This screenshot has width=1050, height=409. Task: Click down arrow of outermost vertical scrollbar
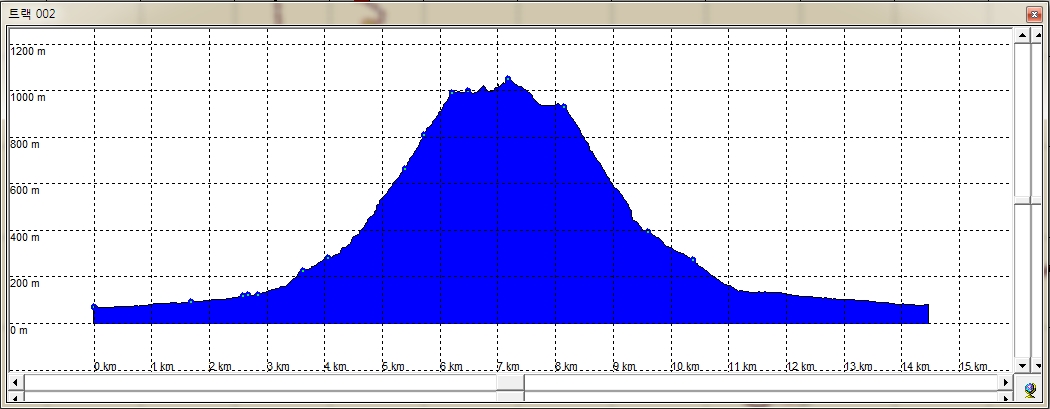click(1038, 365)
